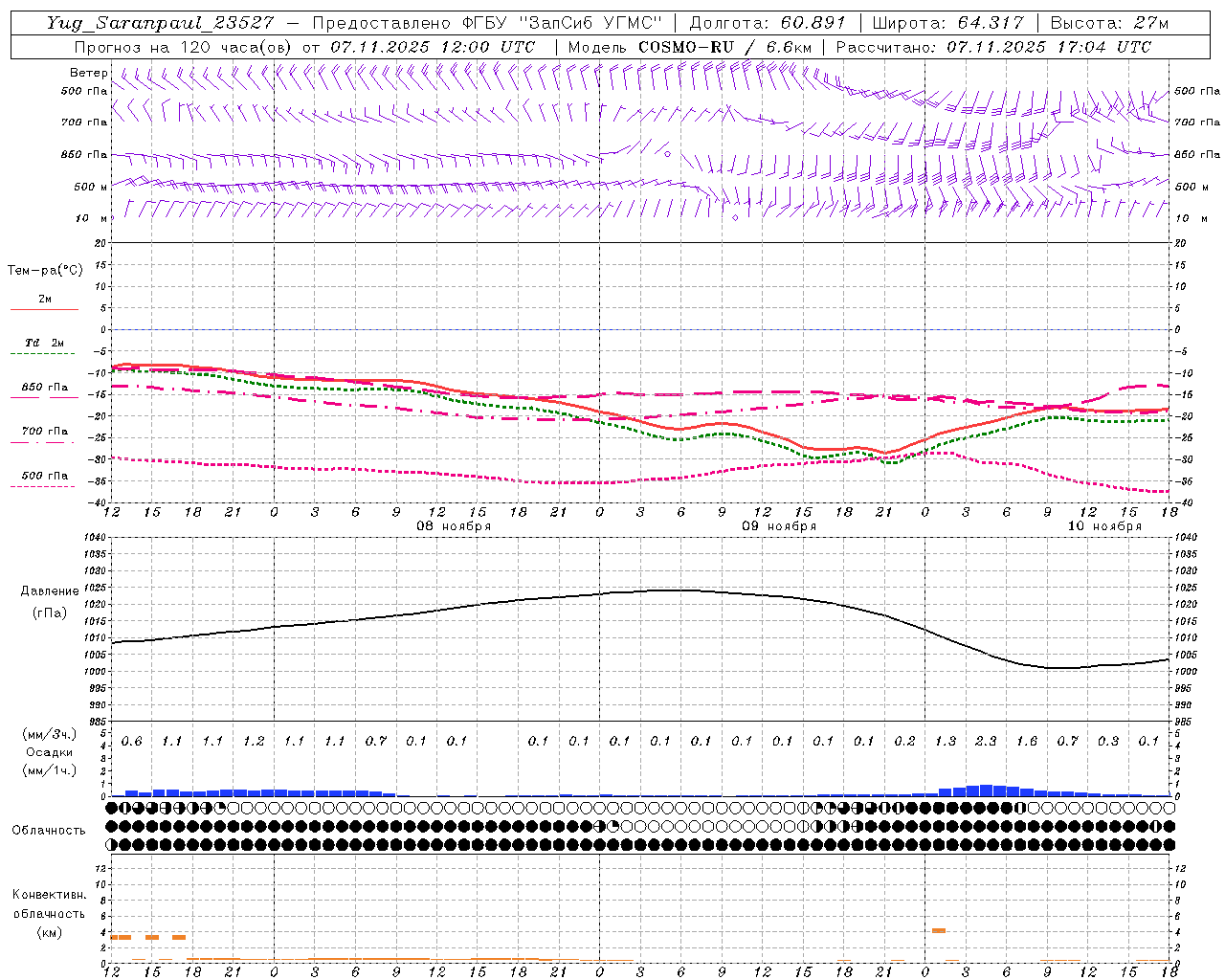Click the 3-hour precipitation value 0.6

click(x=131, y=742)
